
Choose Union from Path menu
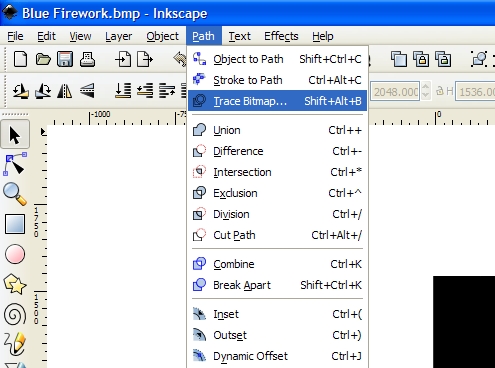[x=277, y=130]
